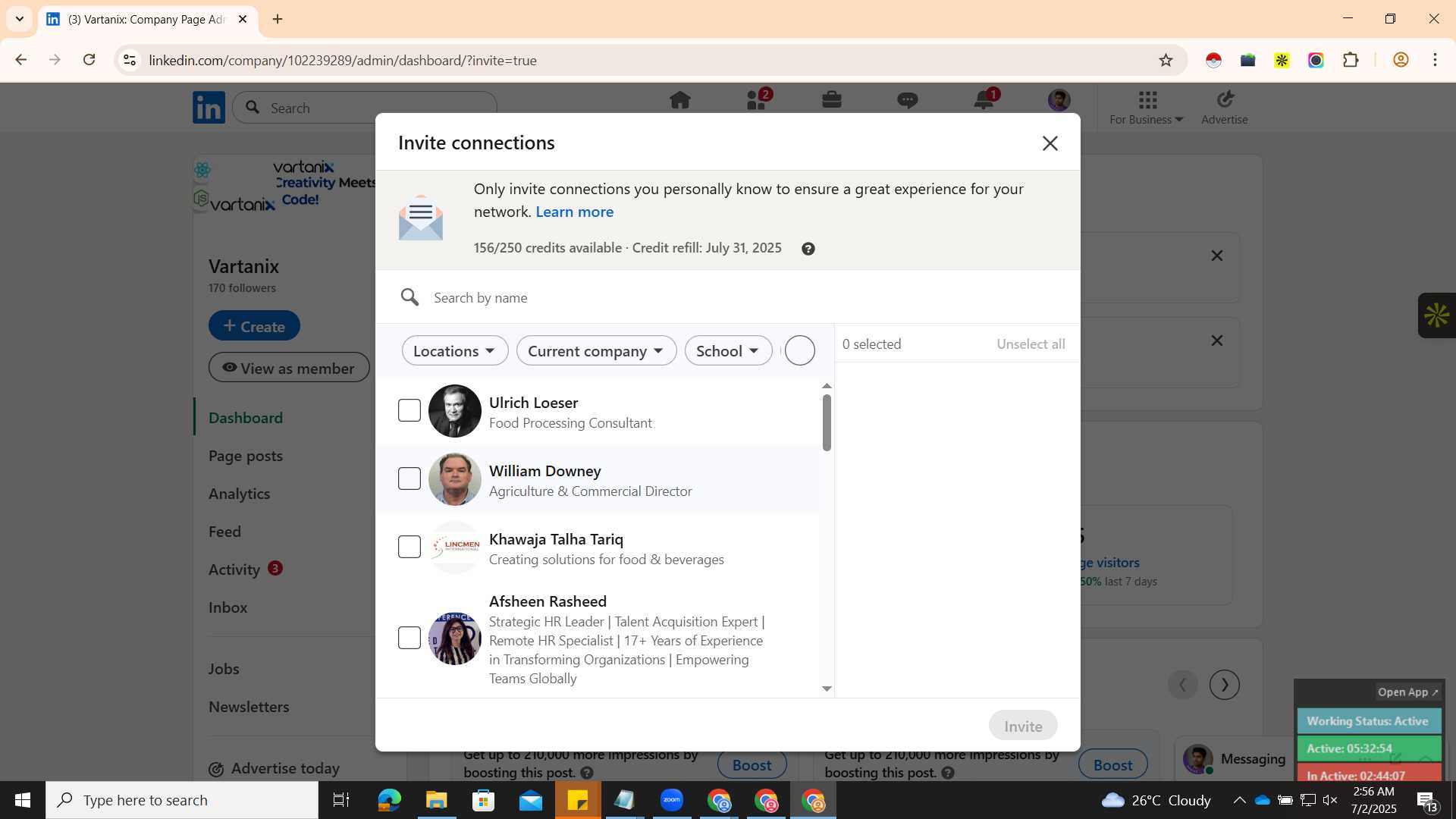Select Ulrich Loeser checkbox
The height and width of the screenshot is (819, 1456).
[x=409, y=410]
